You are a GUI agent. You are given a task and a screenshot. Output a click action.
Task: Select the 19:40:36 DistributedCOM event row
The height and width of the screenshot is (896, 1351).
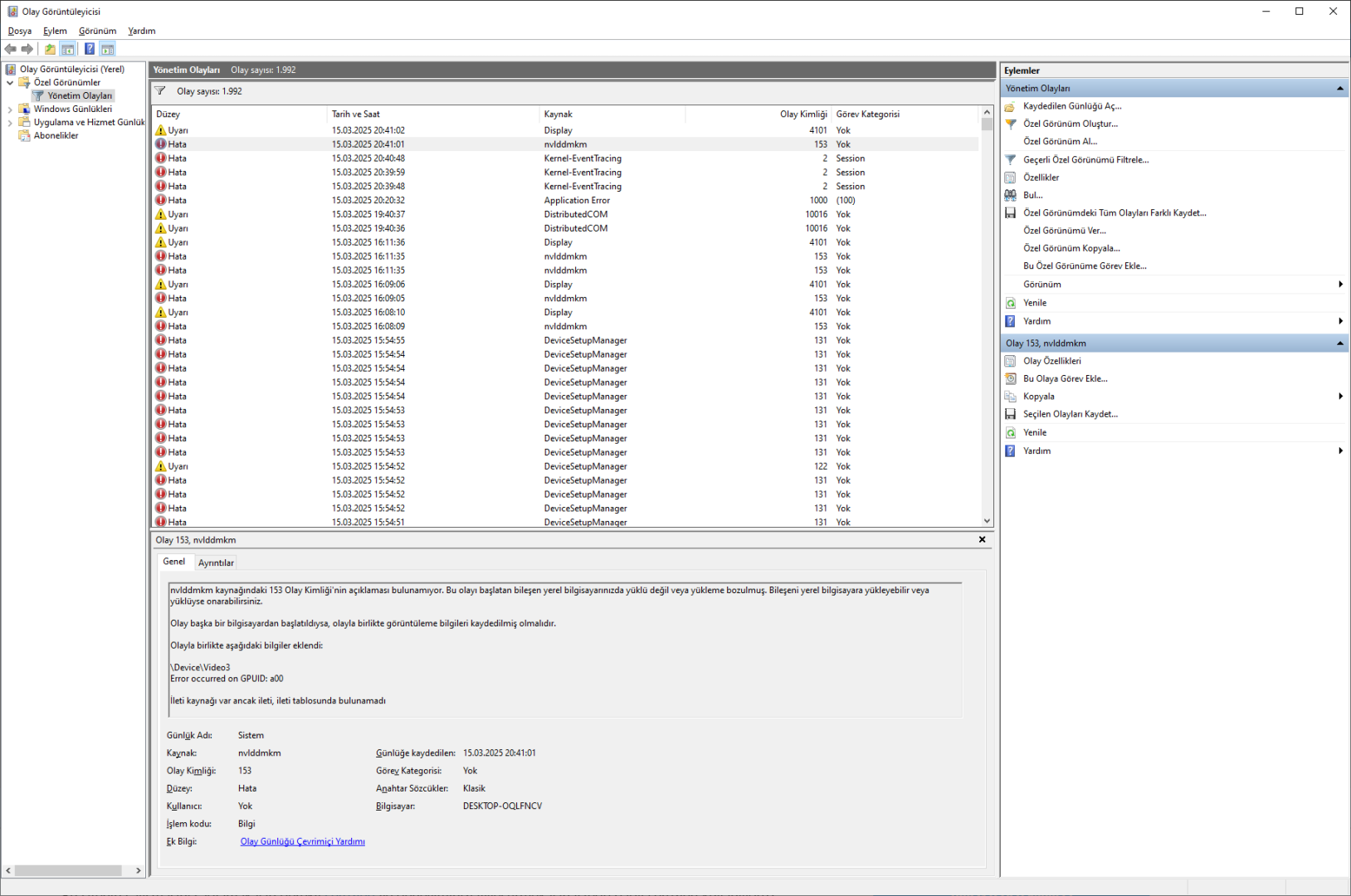(566, 228)
